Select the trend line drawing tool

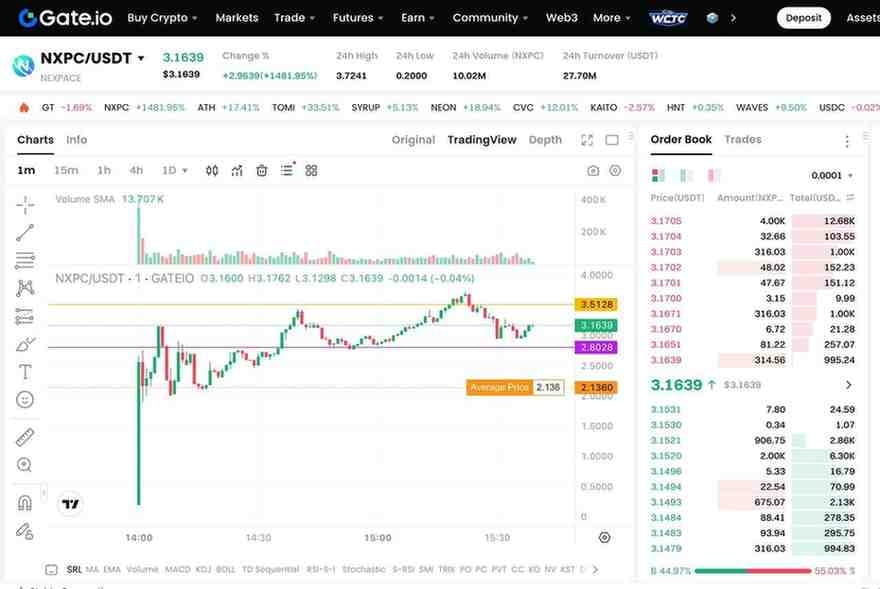click(x=25, y=232)
